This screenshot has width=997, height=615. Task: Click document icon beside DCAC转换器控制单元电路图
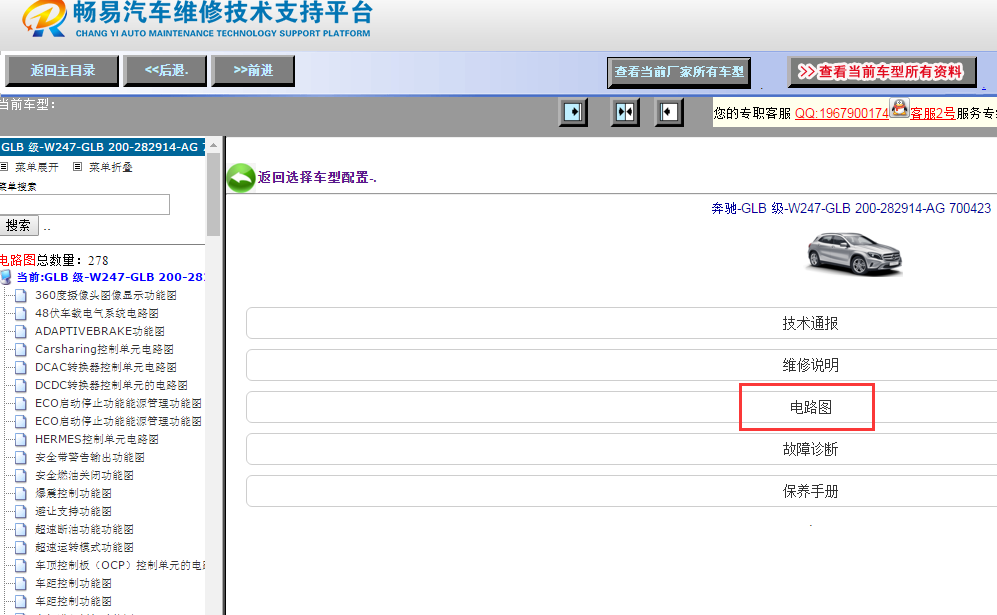(x=21, y=368)
